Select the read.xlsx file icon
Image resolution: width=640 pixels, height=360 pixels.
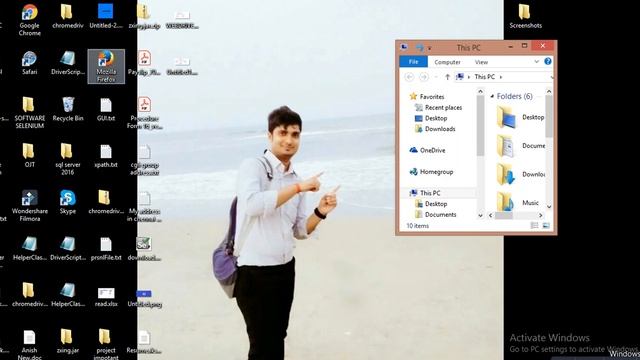[x=106, y=296]
